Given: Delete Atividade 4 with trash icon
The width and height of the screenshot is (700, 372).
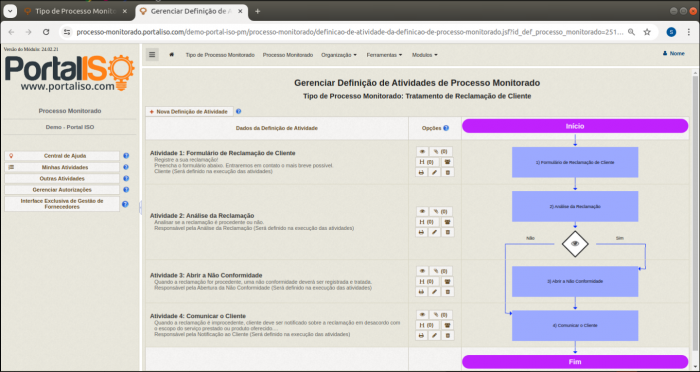Looking at the screenshot, I should click(448, 335).
